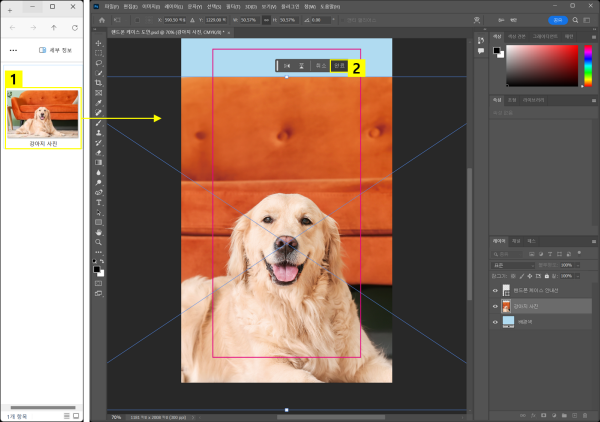The image size is (600, 422).
Task: Activate the Zoom tool magnifier
Action: (x=98, y=241)
